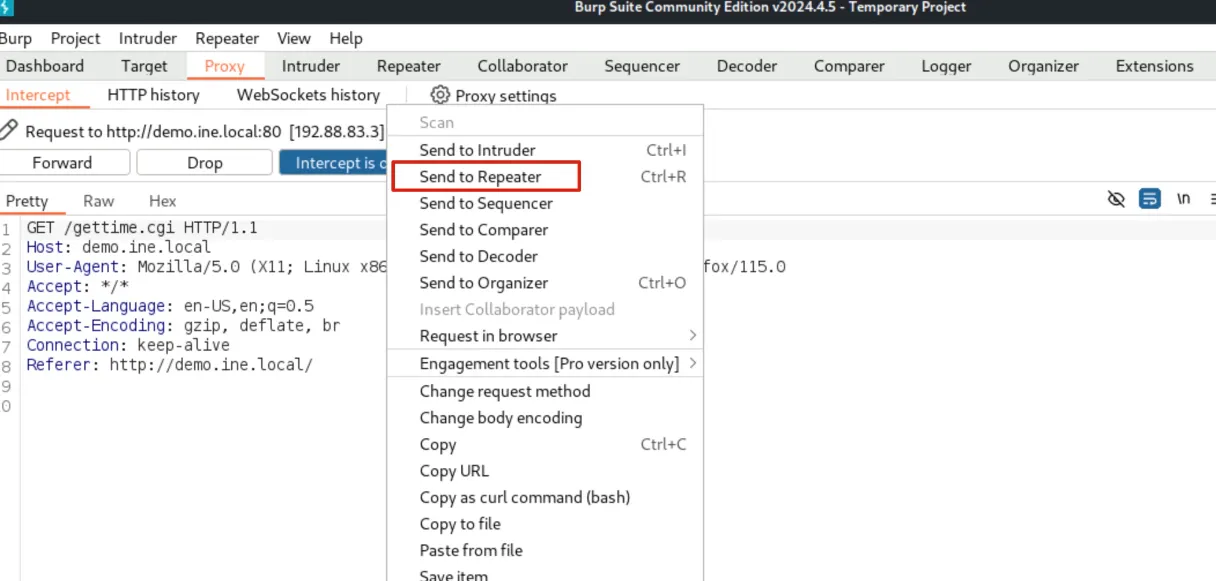Click the User-Agent header line
The image size is (1216, 581).
coord(206,267)
